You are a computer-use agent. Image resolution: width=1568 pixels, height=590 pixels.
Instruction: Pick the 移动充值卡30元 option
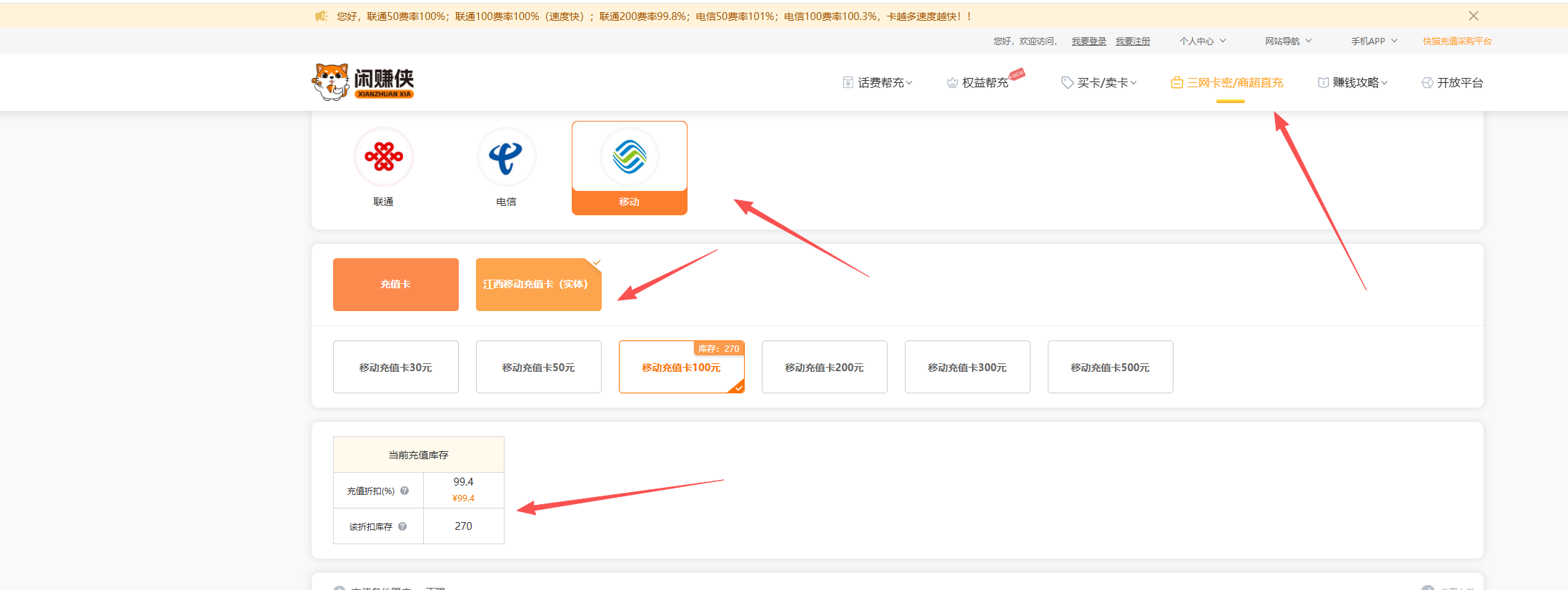pyautogui.click(x=396, y=367)
